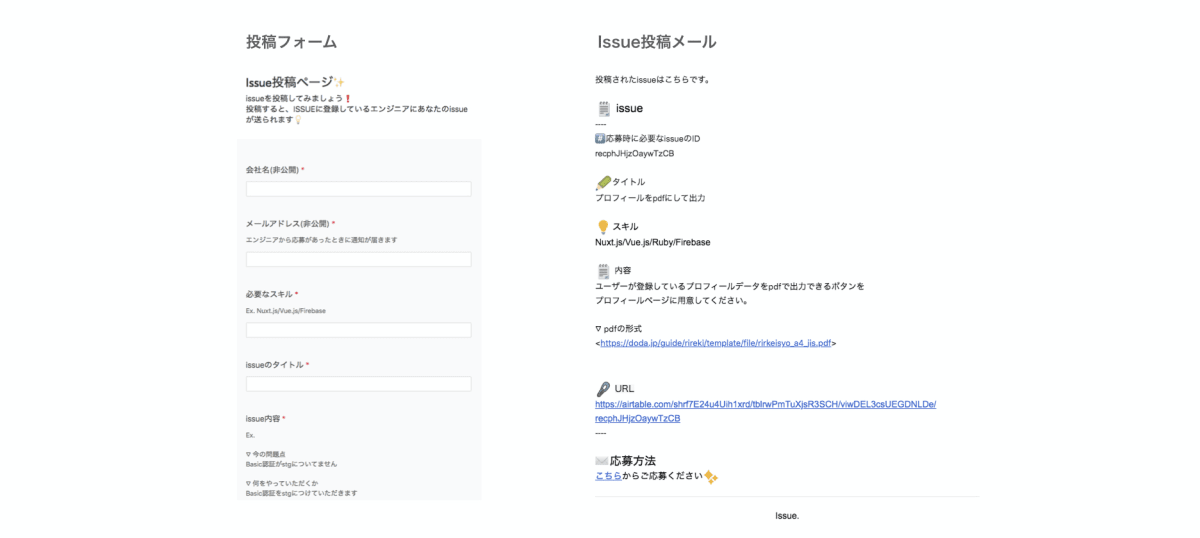1200x538 pixels.
Task: Click the Issue投稿メール heading
Action: pyautogui.click(x=656, y=42)
